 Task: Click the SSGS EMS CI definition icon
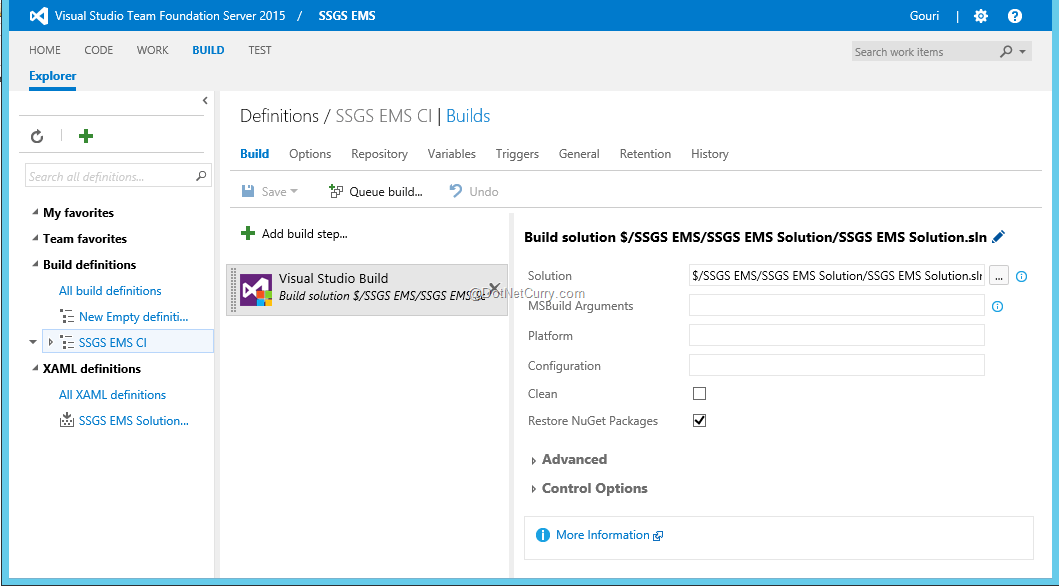pyautogui.click(x=66, y=342)
